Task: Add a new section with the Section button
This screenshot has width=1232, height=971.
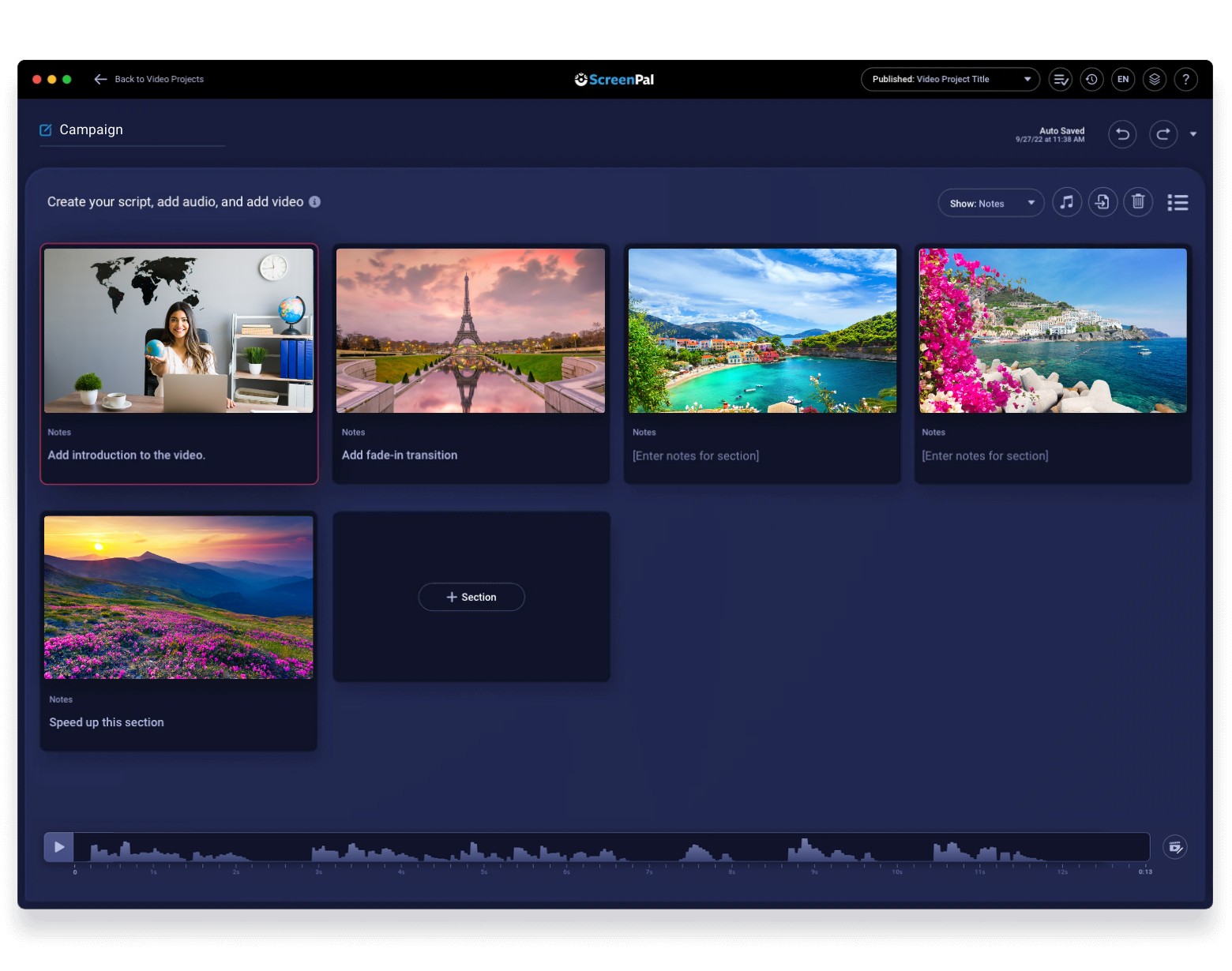Action: [471, 597]
